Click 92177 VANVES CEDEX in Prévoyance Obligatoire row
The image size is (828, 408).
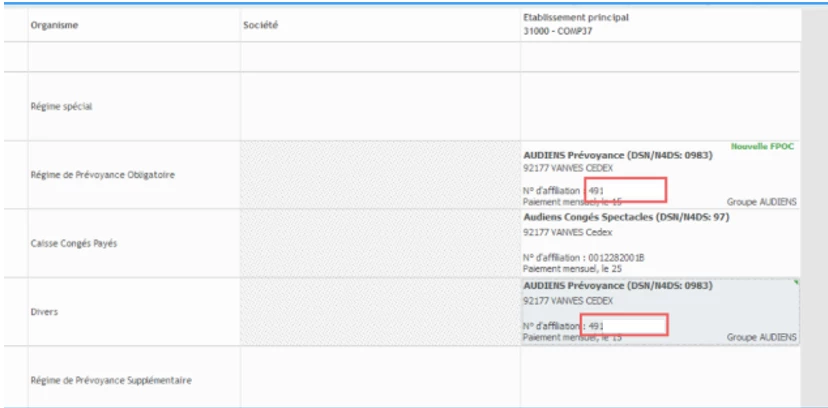tap(568, 168)
